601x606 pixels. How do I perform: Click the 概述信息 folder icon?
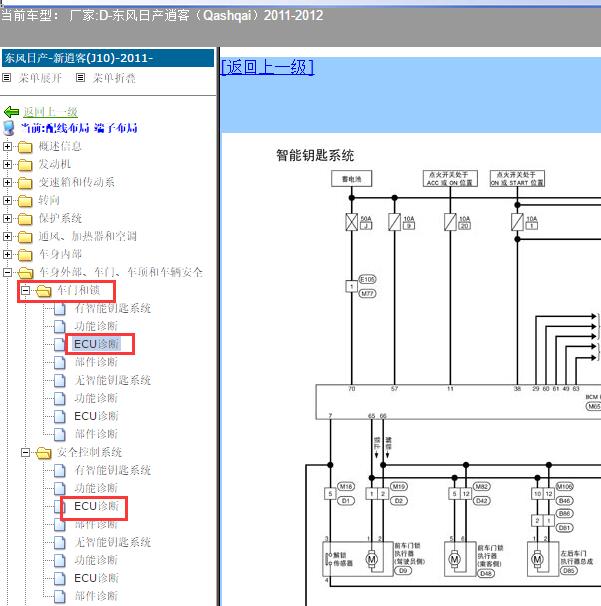coord(25,147)
